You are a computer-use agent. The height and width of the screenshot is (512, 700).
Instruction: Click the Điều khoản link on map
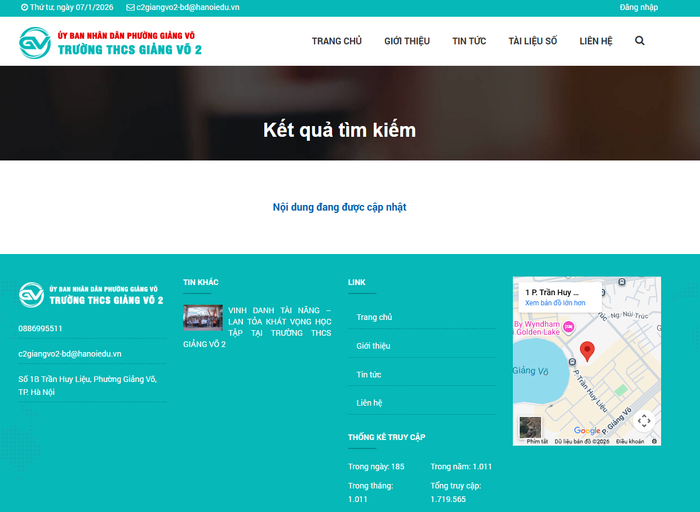630,441
